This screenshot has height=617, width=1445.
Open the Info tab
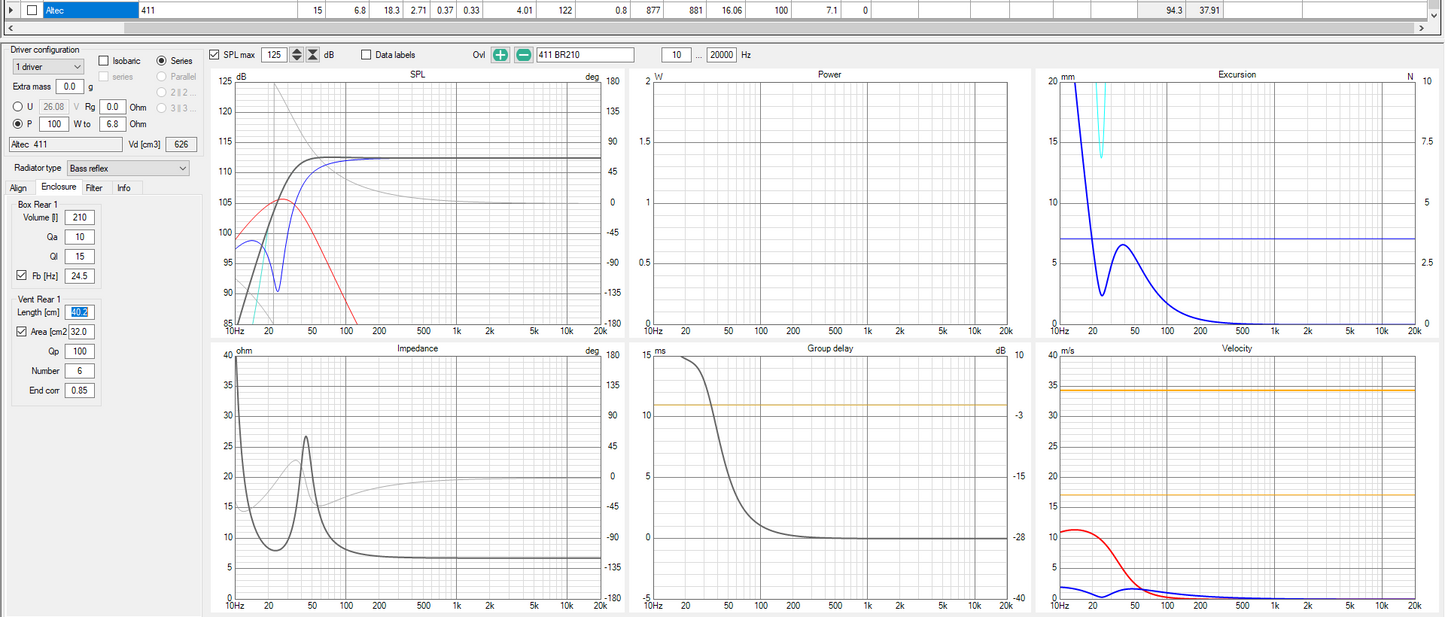coord(123,188)
